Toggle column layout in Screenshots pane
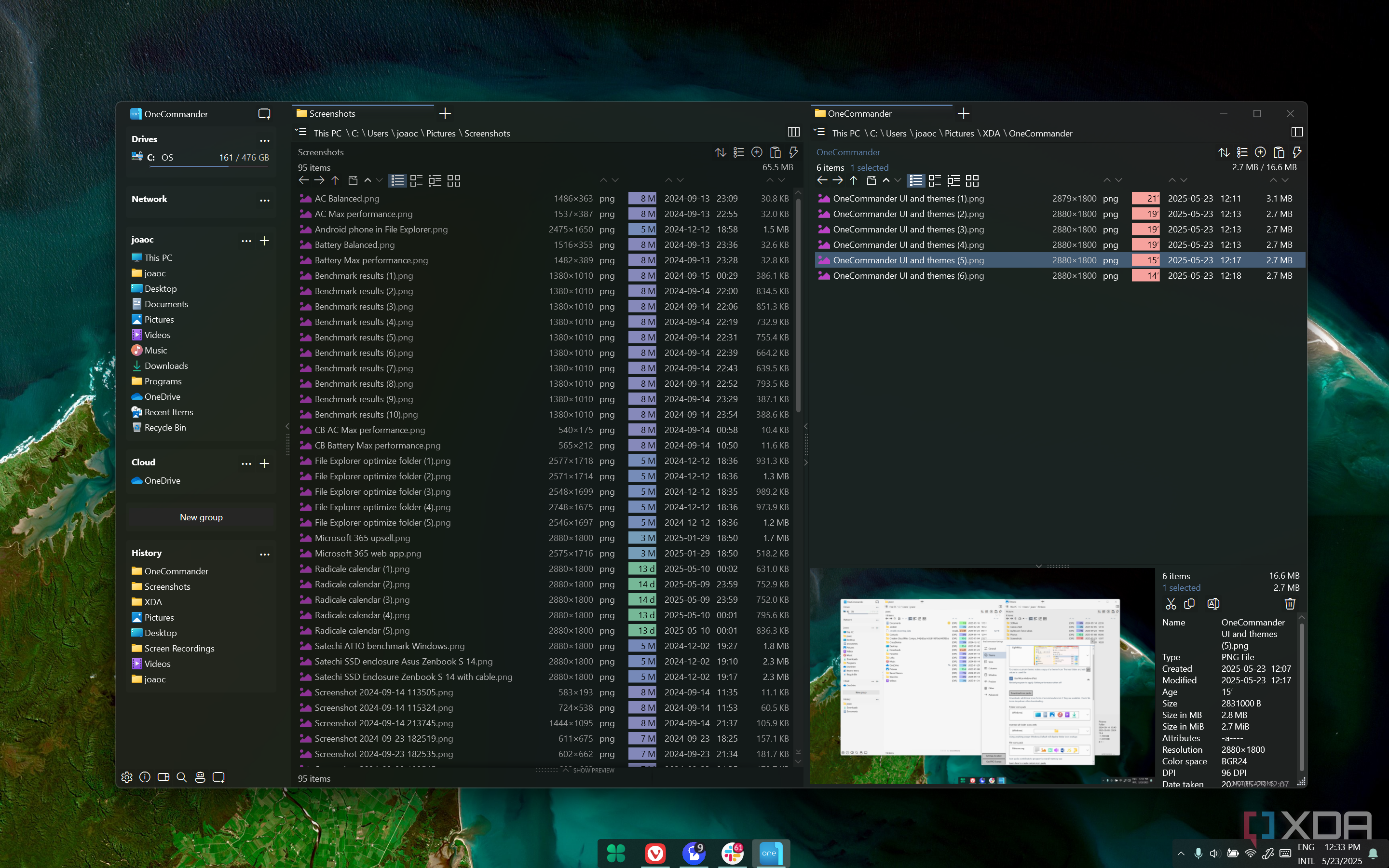This screenshot has width=1389, height=868. [794, 132]
